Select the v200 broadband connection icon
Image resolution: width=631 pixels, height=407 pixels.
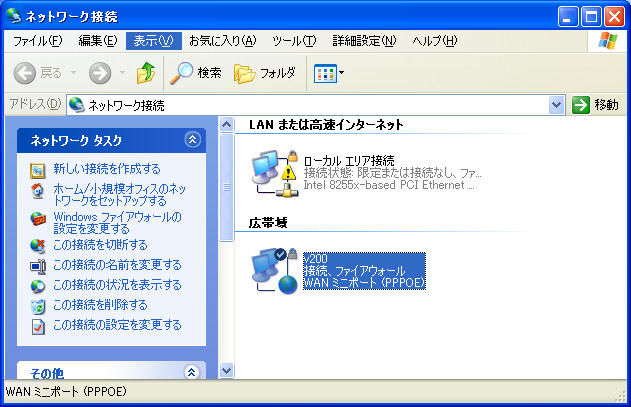pyautogui.click(x=275, y=271)
